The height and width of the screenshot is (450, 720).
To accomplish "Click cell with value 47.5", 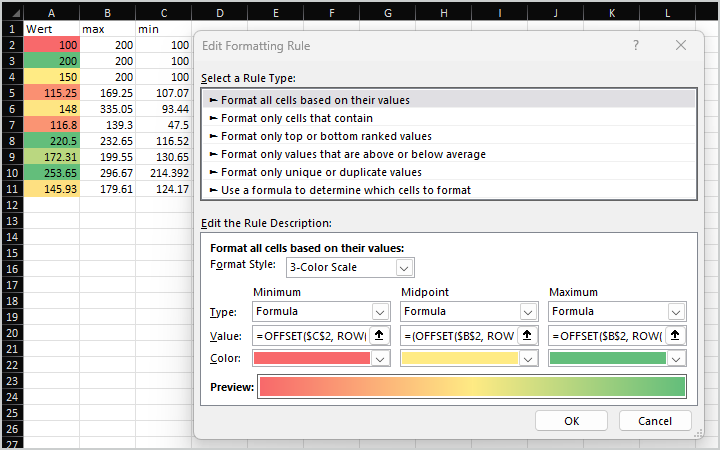I will click(x=163, y=125).
